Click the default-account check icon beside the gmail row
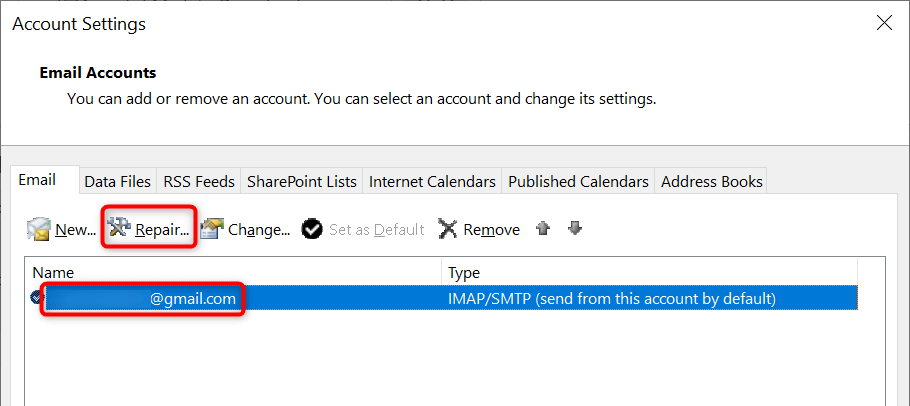910x406 pixels. pyautogui.click(x=36, y=297)
